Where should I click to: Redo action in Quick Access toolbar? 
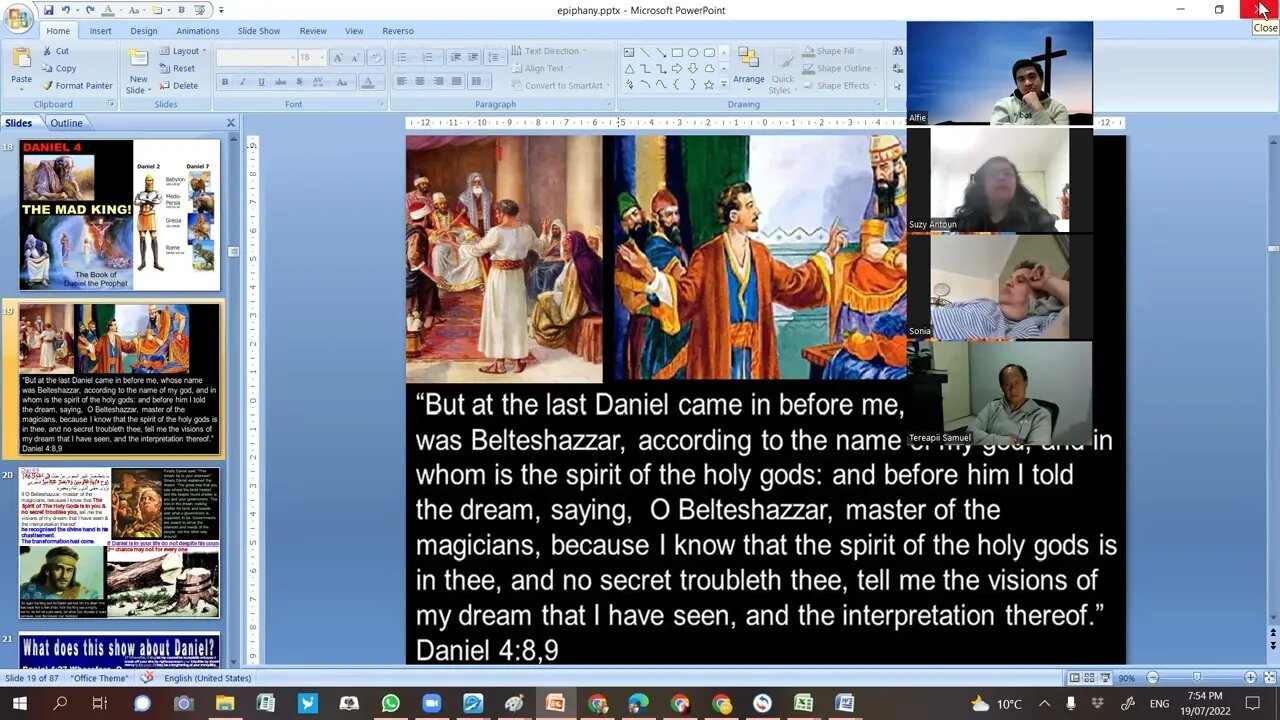90,10
